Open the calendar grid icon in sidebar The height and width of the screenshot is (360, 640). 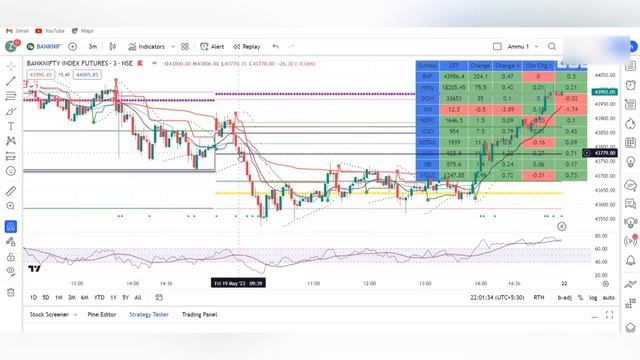pos(631,142)
